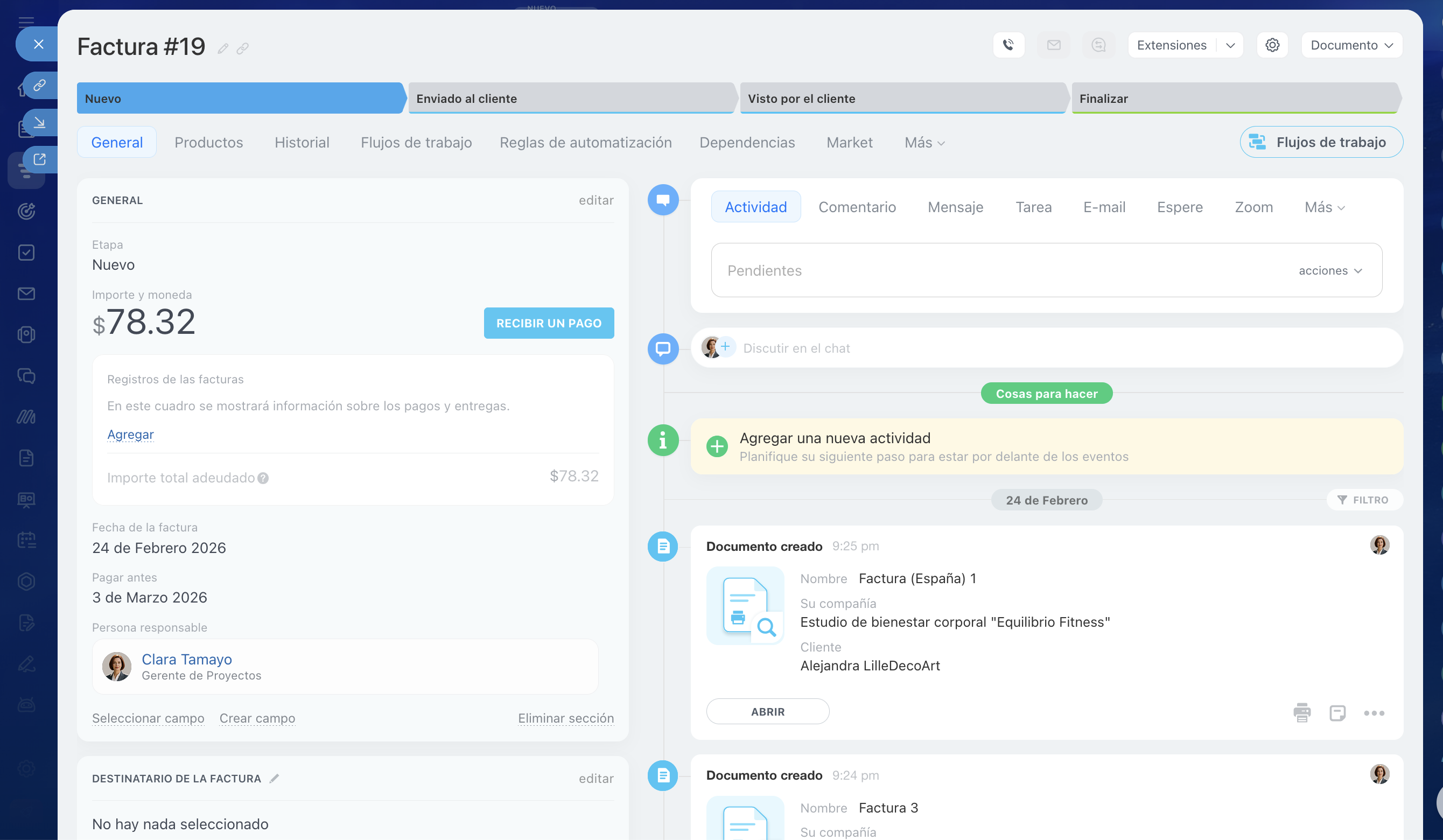
Task: Expand the Extensiones dropdown
Action: pyautogui.click(x=1229, y=45)
